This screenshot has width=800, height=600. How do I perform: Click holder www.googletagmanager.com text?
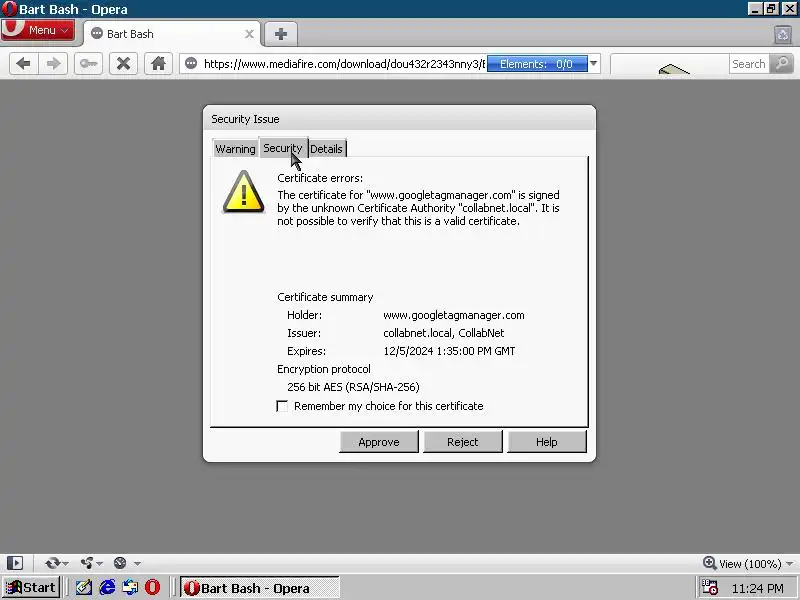(454, 315)
